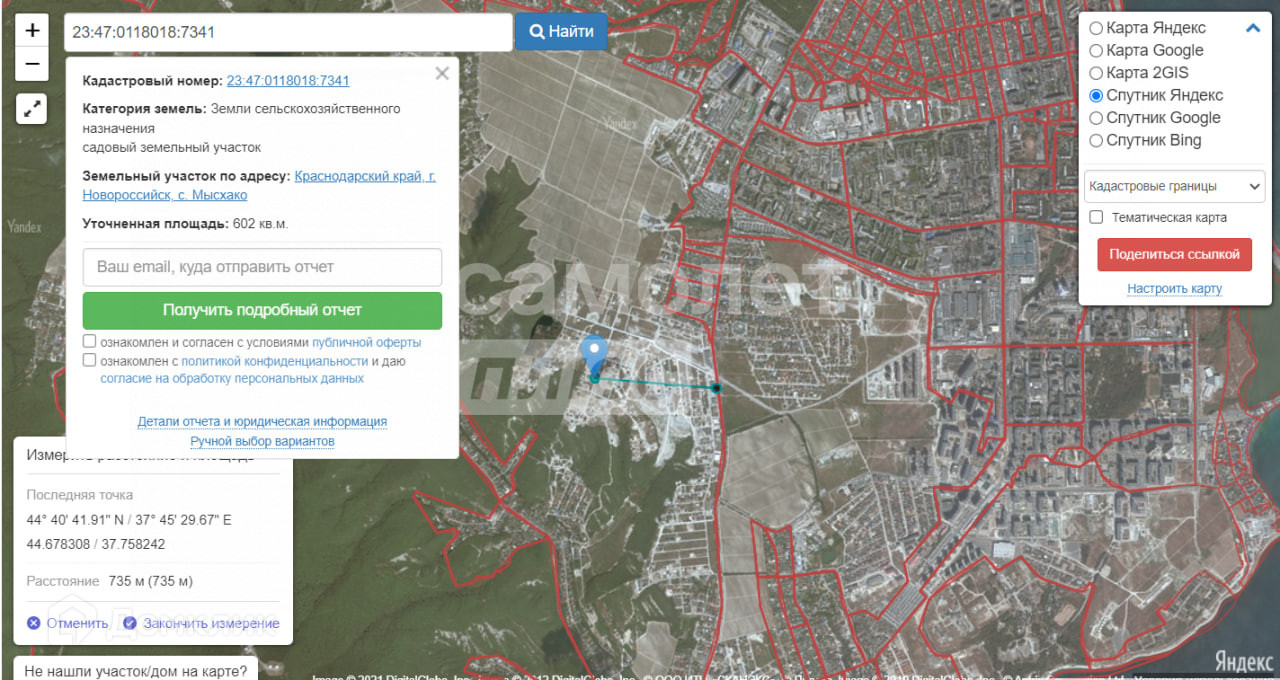Open cadastral number 23:47:0118018:7341 link
The image size is (1280, 680).
pos(288,81)
